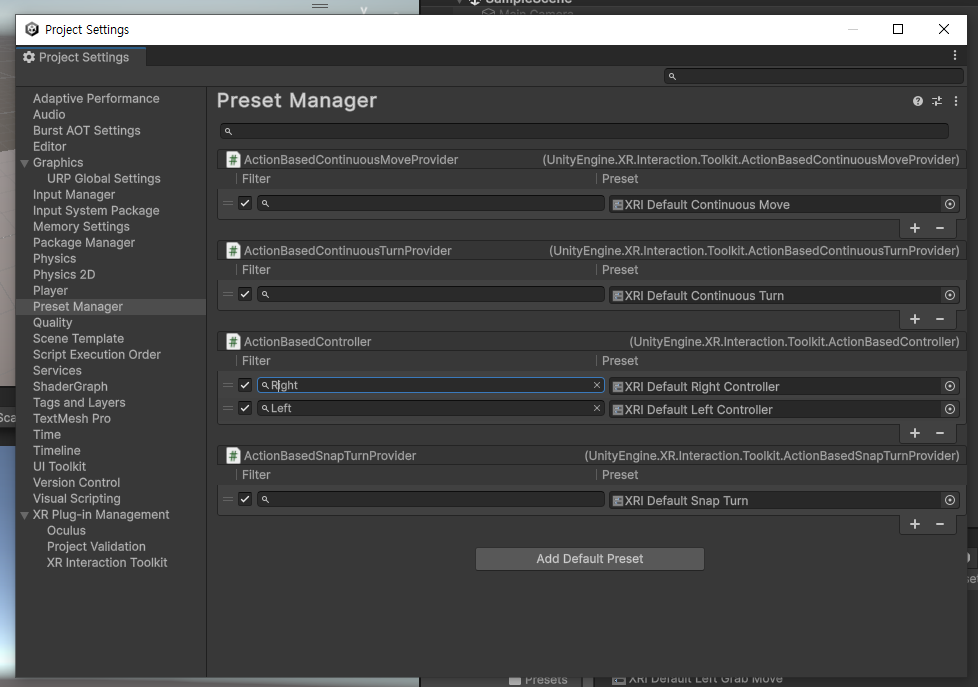Viewport: 978px width, 687px height.
Task: Click the top Project Settings search field
Action: [x=813, y=76]
